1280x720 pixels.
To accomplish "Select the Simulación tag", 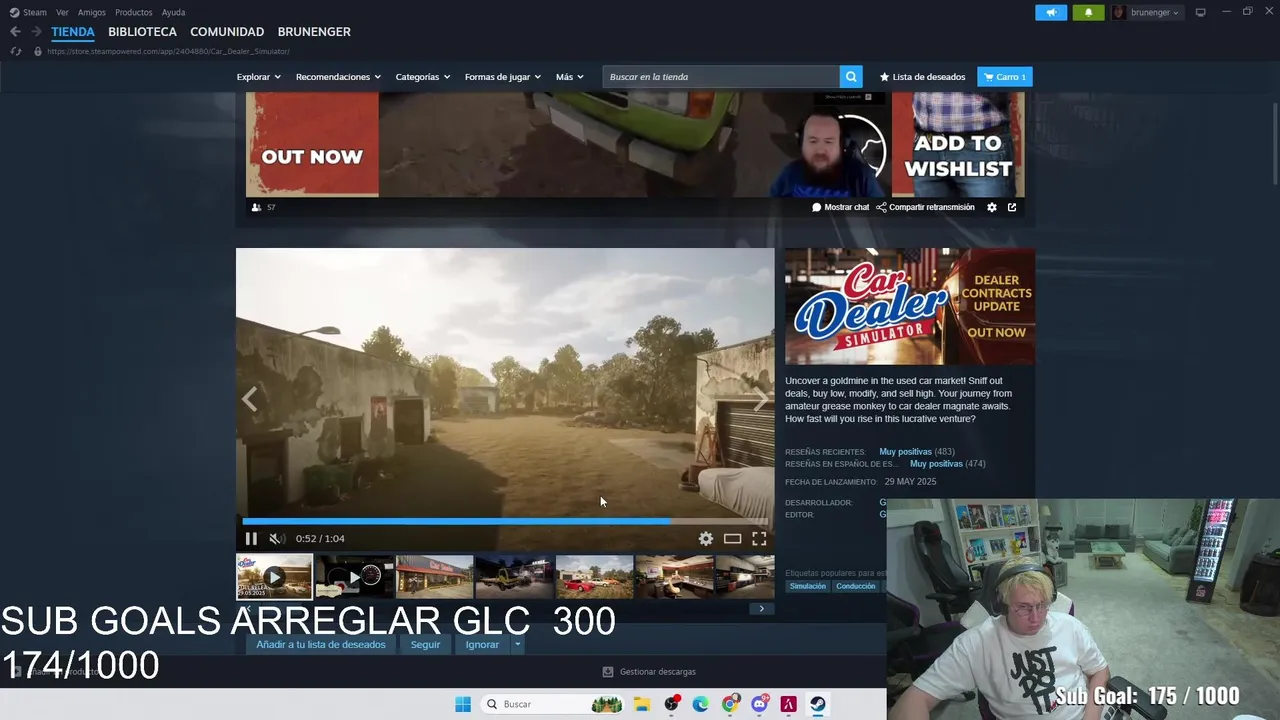I will click(808, 586).
